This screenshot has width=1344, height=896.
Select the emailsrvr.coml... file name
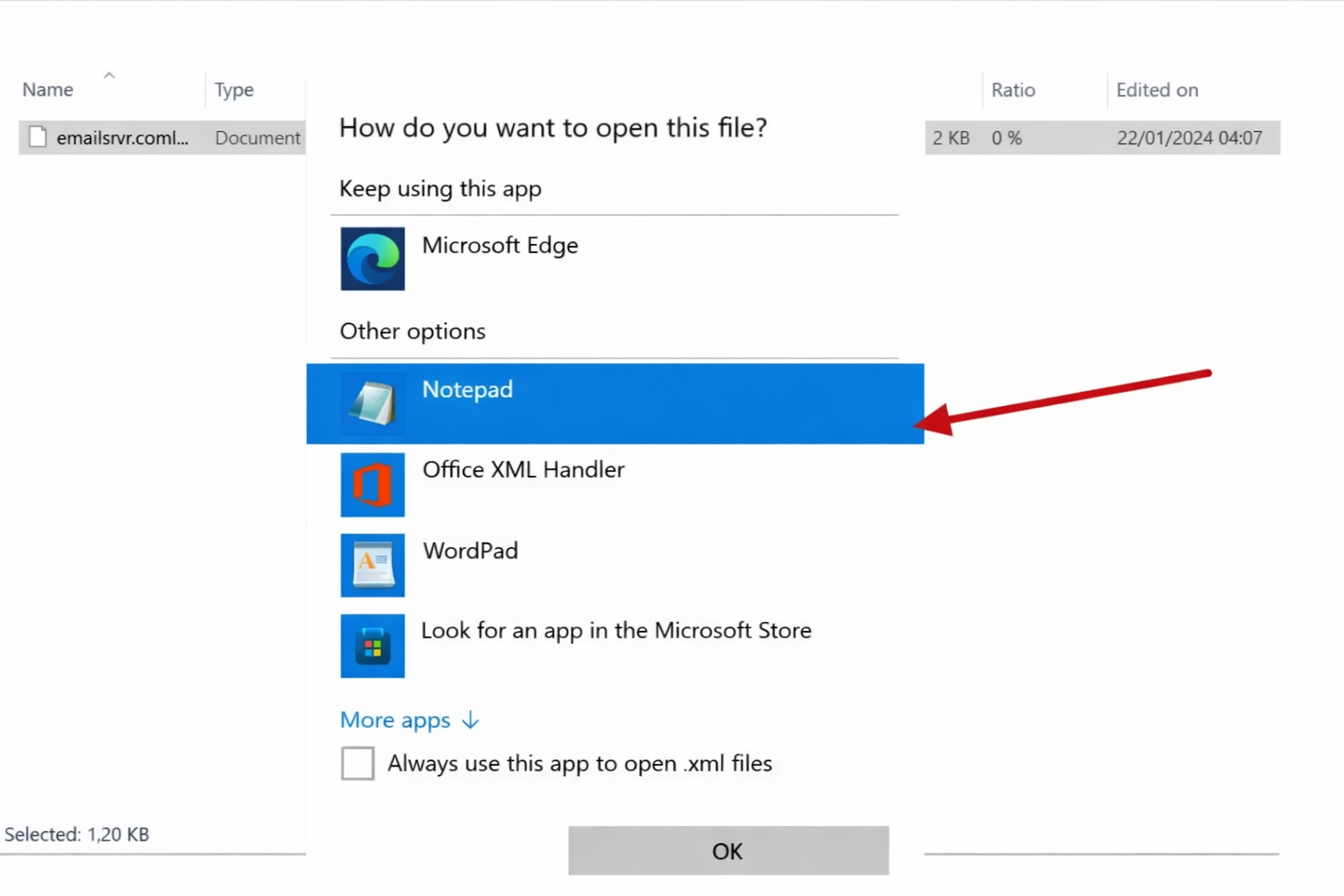pos(122,137)
